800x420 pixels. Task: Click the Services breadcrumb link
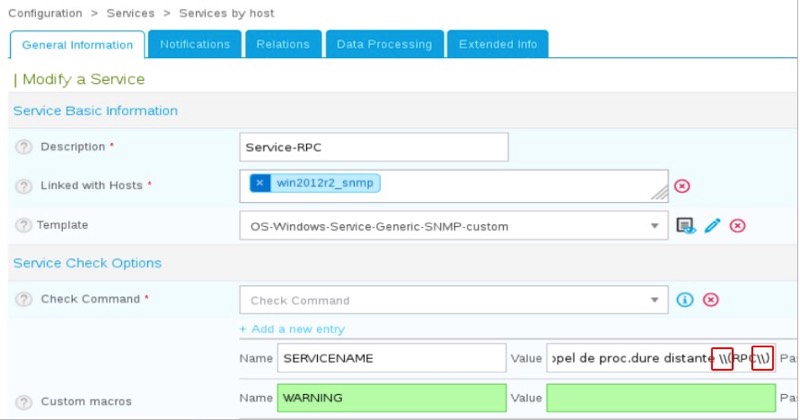point(132,13)
